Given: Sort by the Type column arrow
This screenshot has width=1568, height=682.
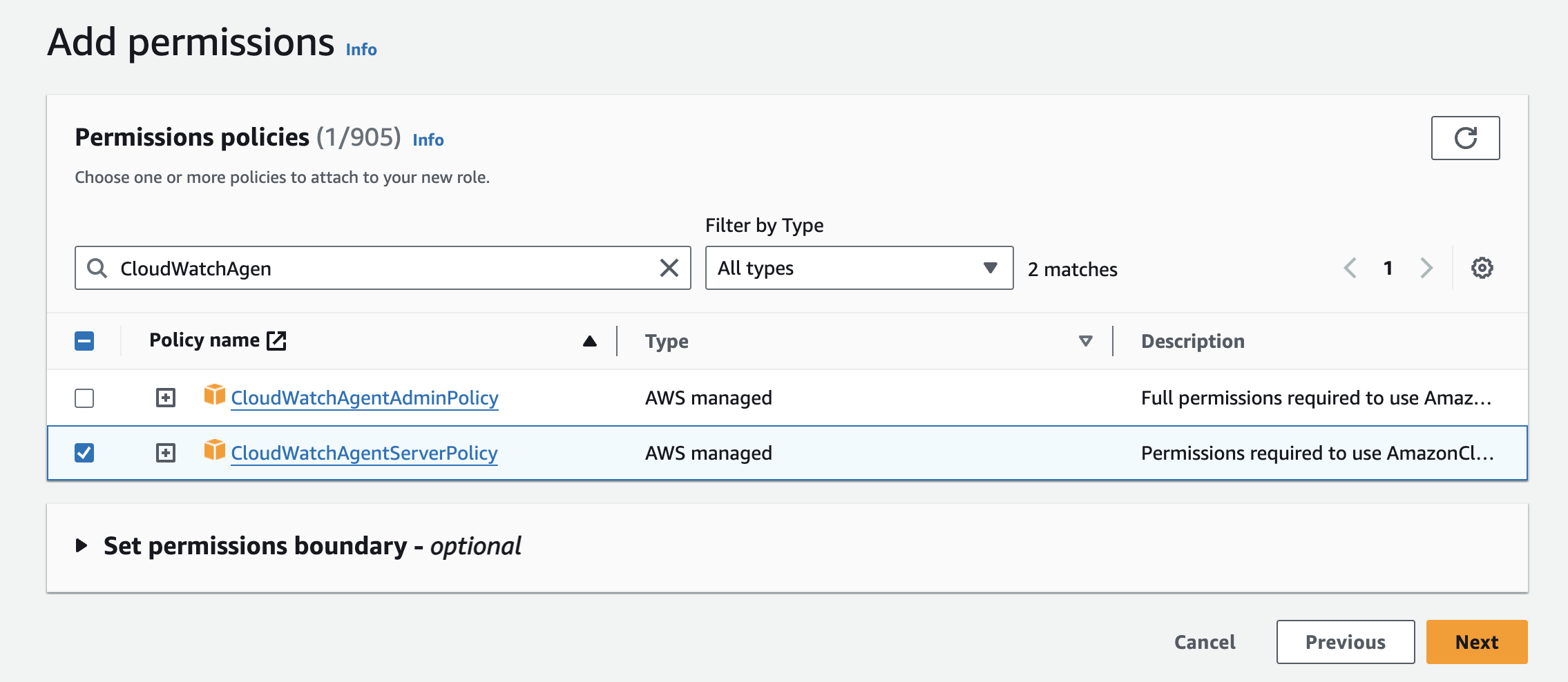Looking at the screenshot, I should pyautogui.click(x=1085, y=341).
